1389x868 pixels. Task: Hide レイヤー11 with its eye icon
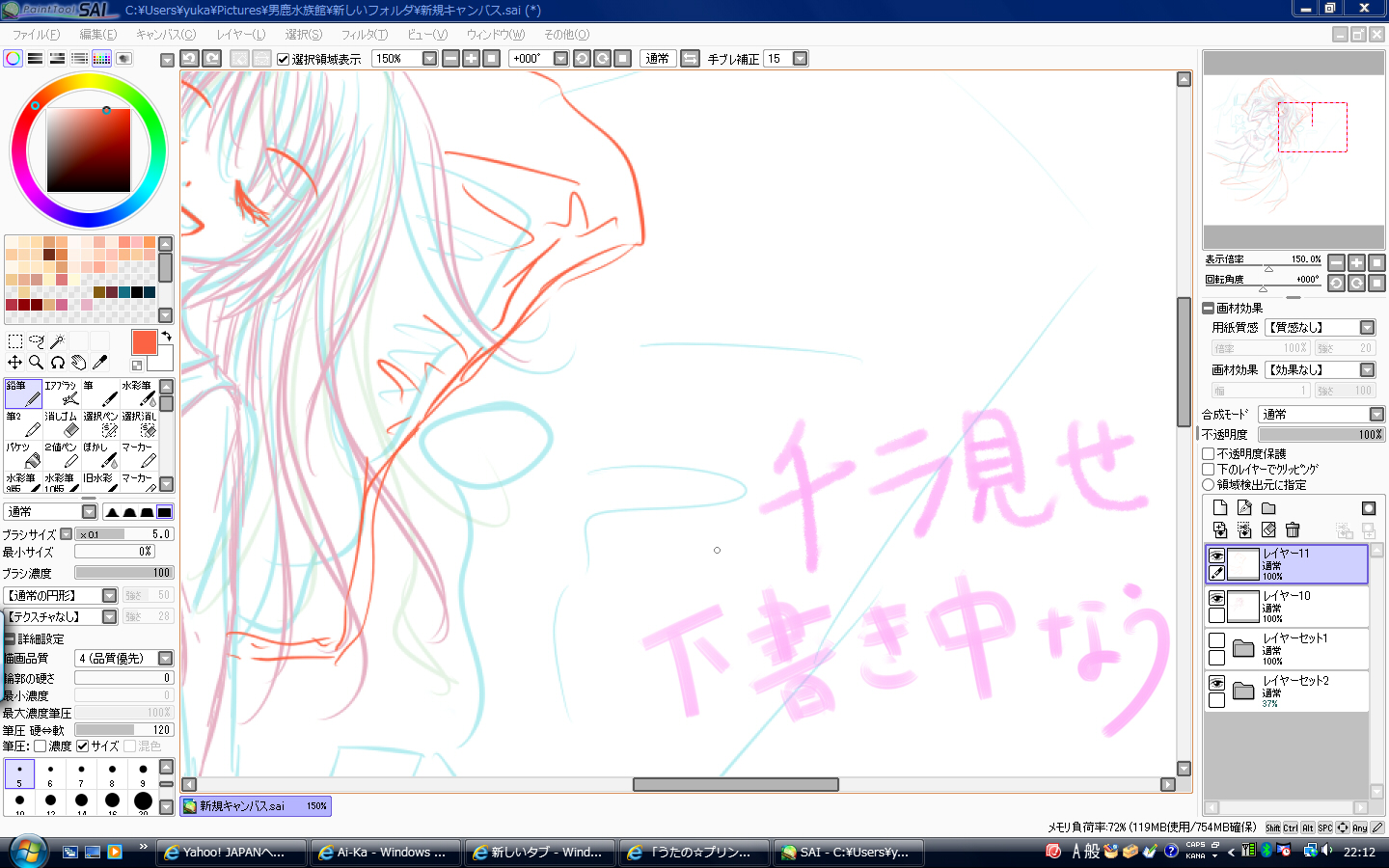pyautogui.click(x=1216, y=556)
